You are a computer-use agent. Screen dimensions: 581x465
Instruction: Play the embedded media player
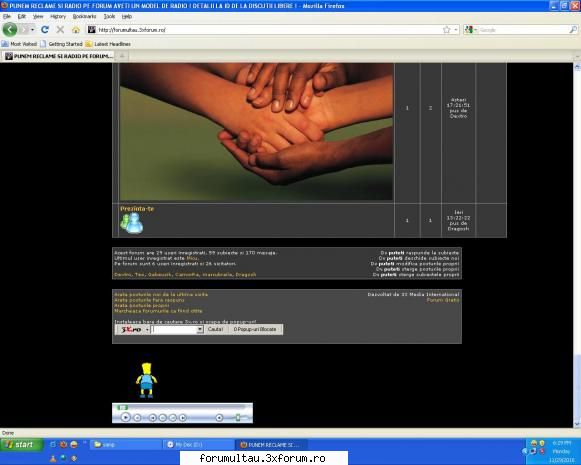[x=126, y=417]
